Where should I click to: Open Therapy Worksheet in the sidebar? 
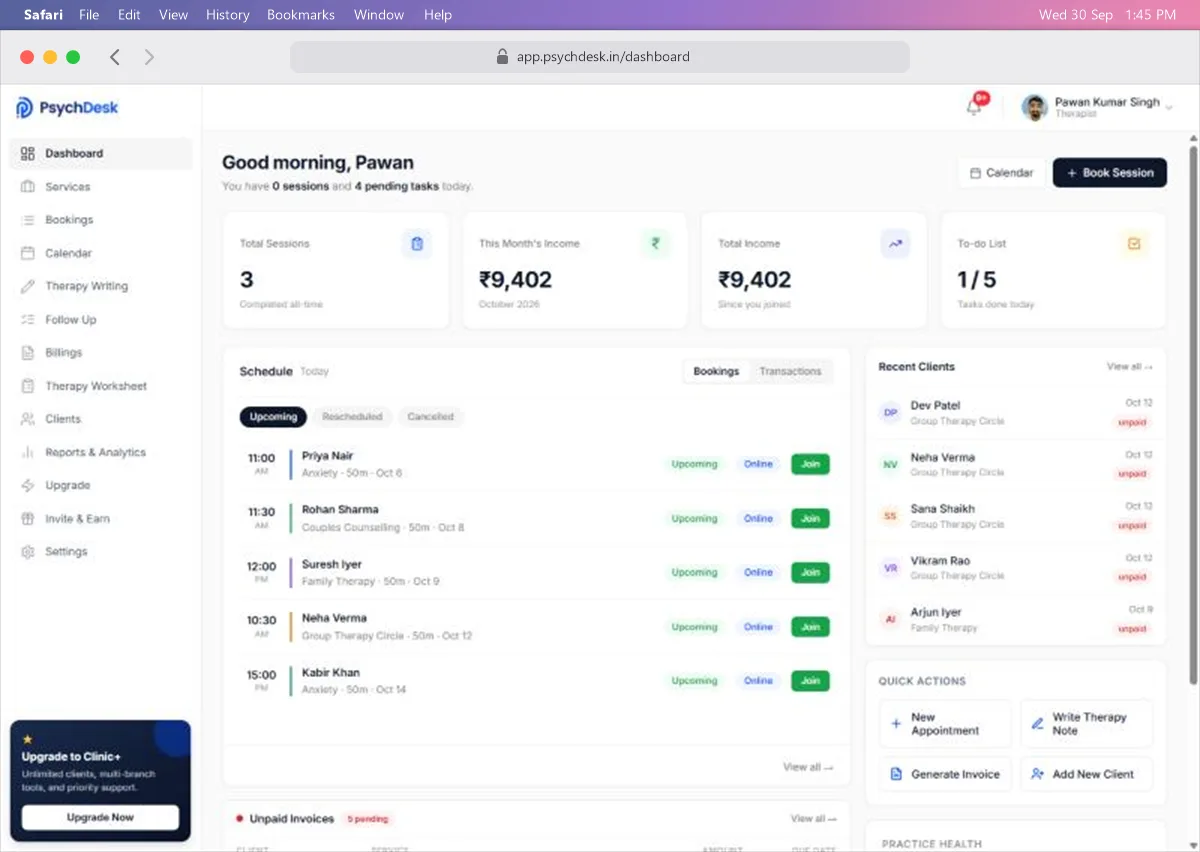pos(100,386)
